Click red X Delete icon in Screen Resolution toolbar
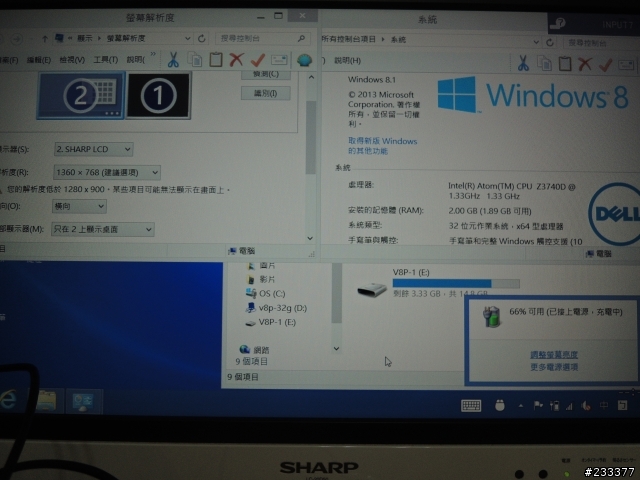Image resolution: width=640 pixels, height=480 pixels. coord(236,60)
